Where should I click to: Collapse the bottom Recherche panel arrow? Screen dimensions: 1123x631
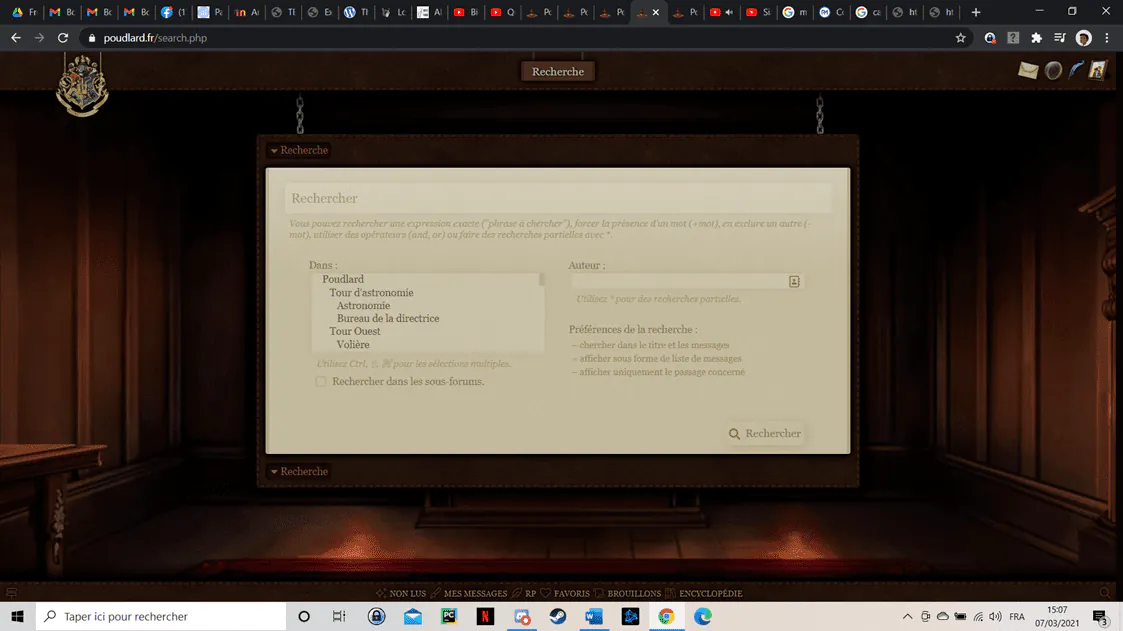tap(274, 472)
